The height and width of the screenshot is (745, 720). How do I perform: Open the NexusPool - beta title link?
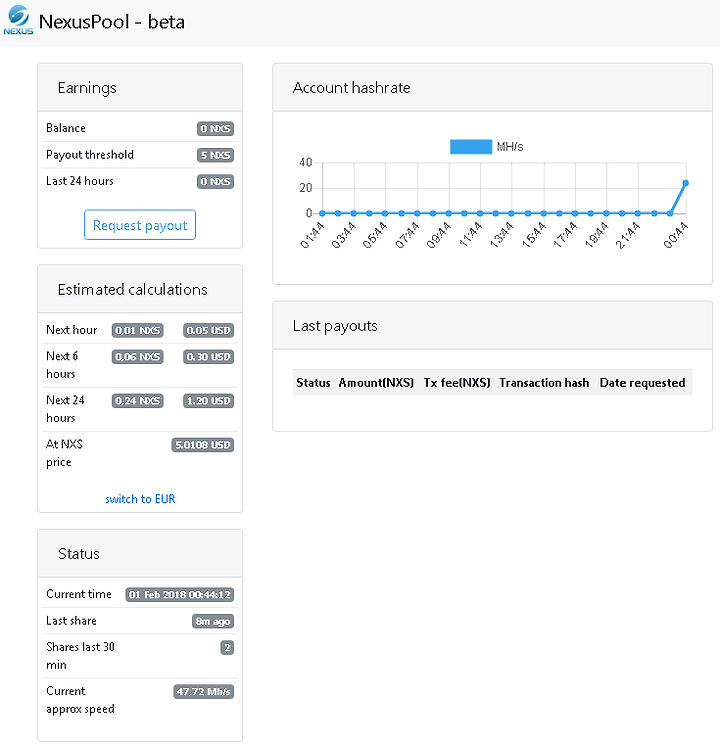point(112,22)
